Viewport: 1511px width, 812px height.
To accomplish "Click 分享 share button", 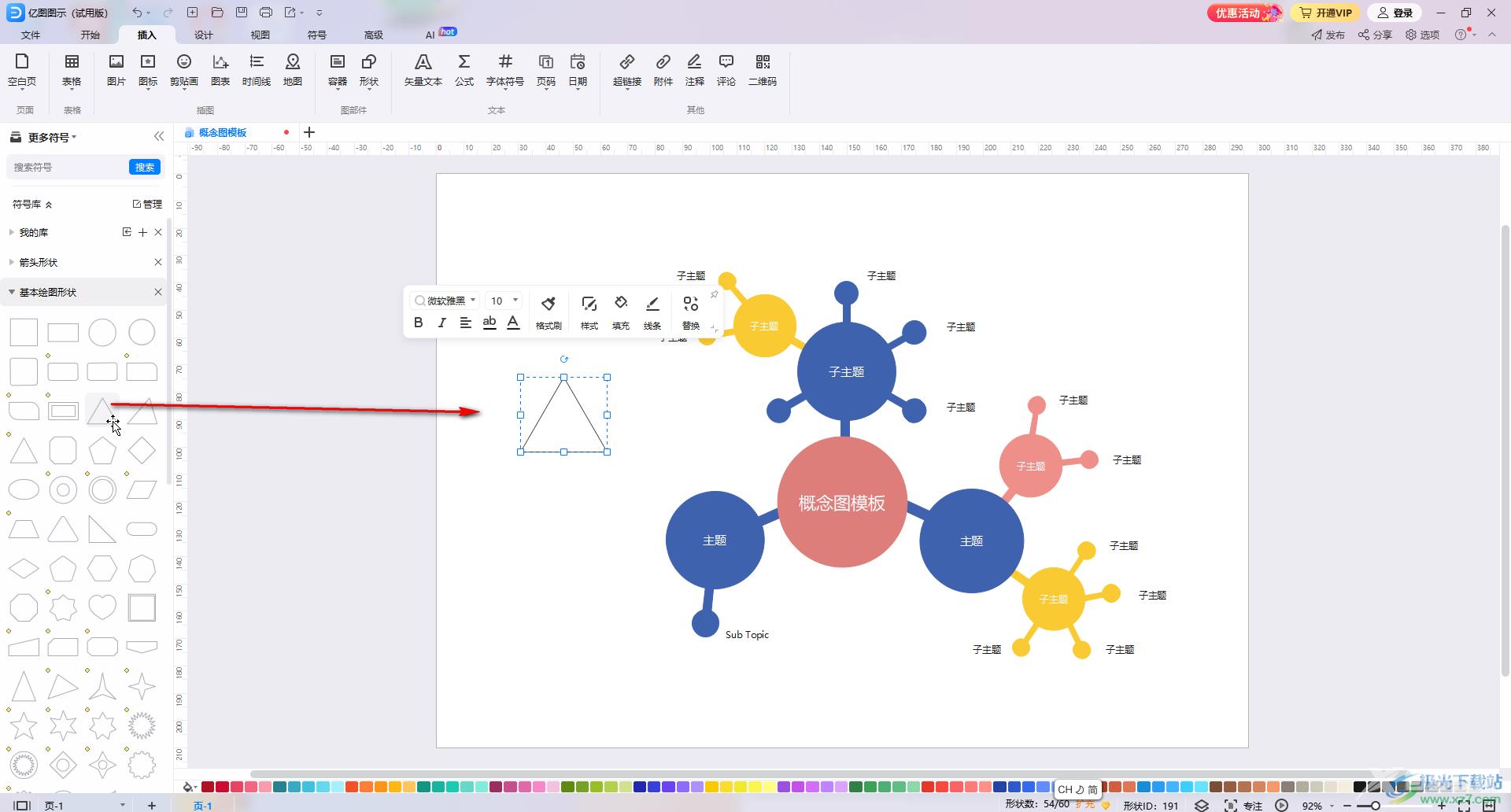I will pos(1376,35).
